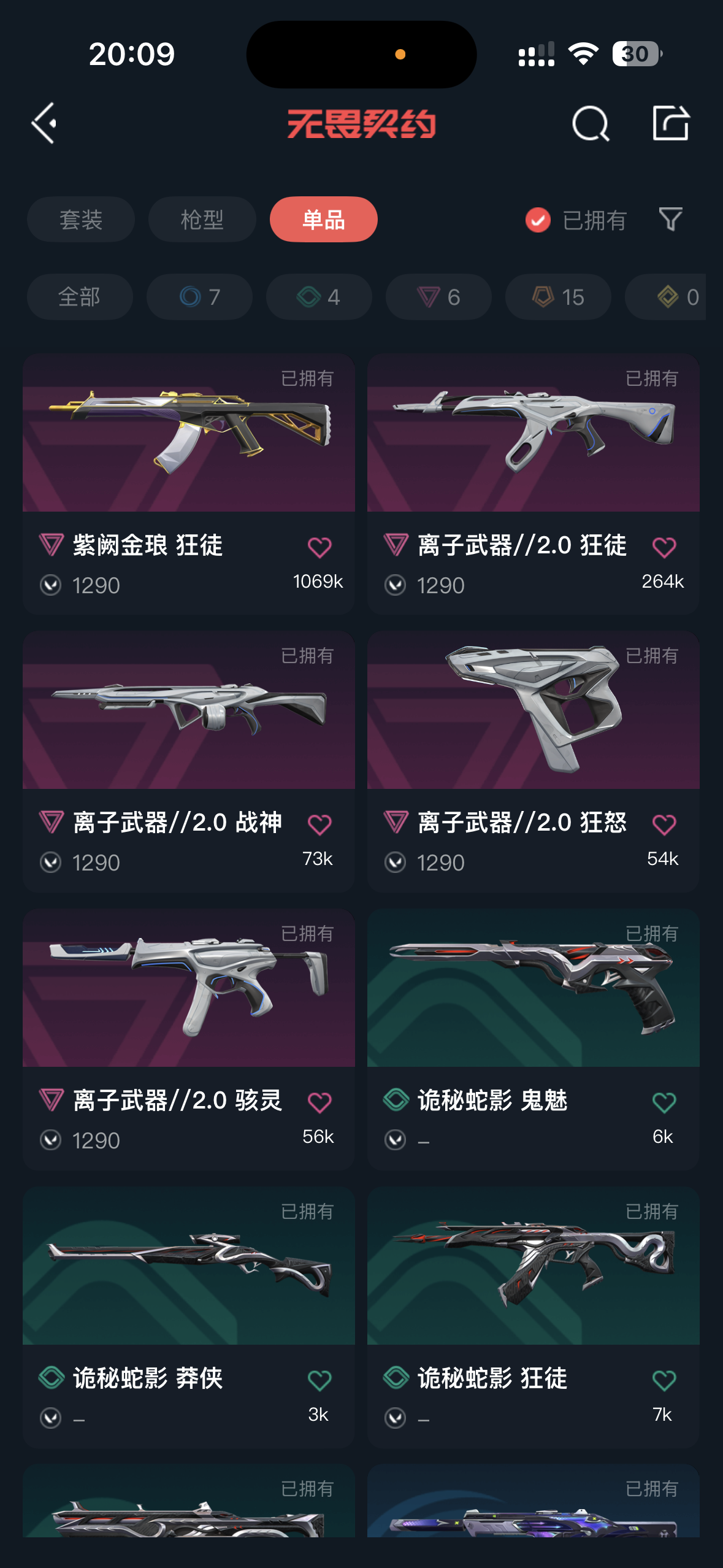Switch to the 枪型 tab
The height and width of the screenshot is (1568, 723).
pyautogui.click(x=202, y=219)
